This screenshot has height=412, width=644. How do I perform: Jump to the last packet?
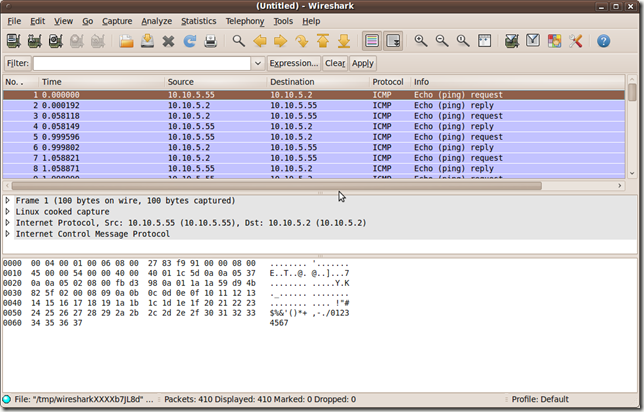pos(344,41)
